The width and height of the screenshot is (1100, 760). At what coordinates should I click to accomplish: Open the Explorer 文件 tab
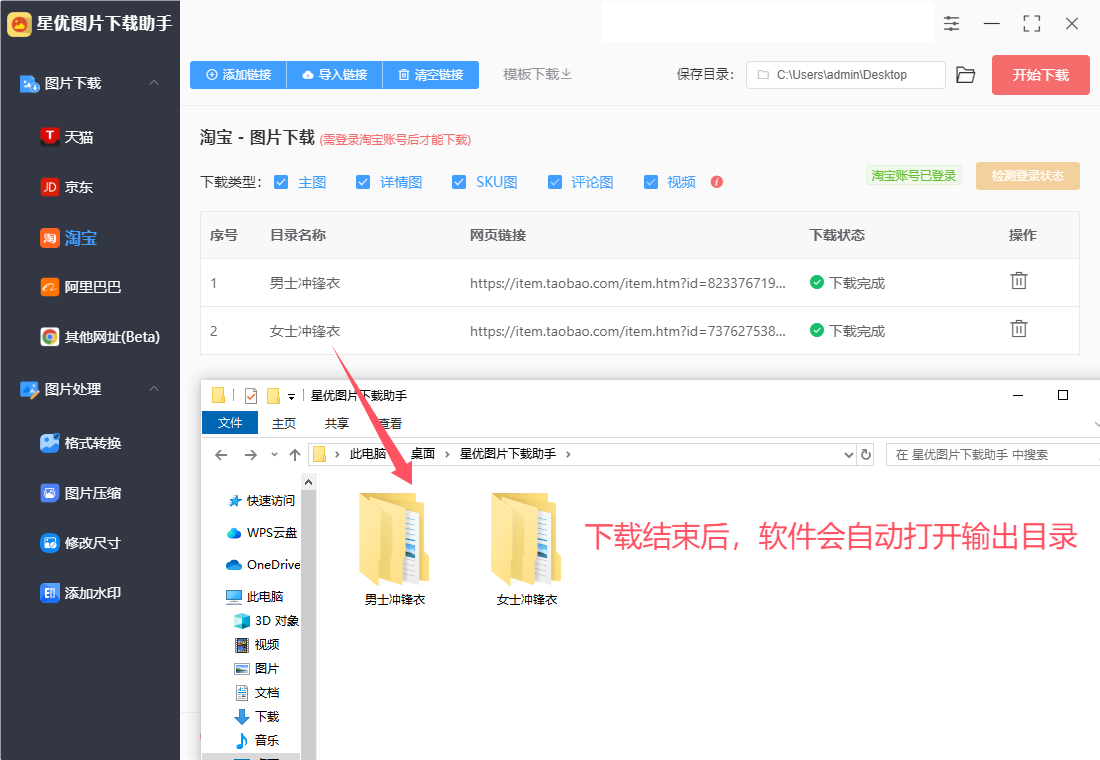[230, 423]
